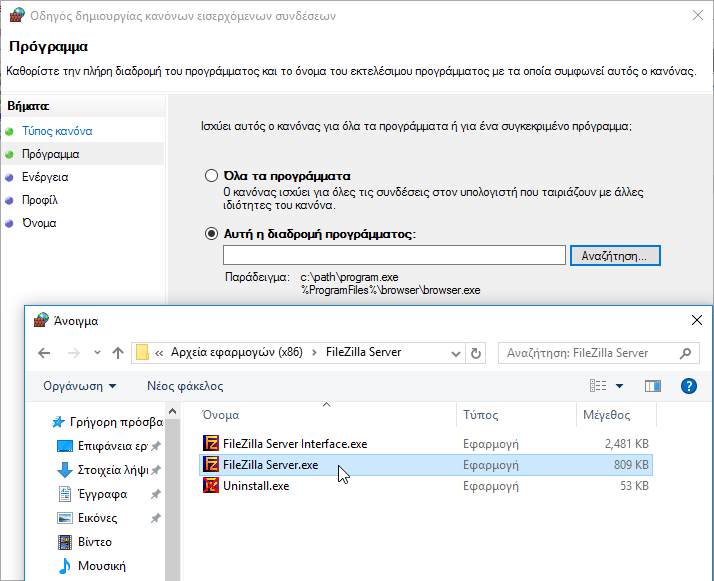This screenshot has width=714, height=581.
Task: Open 'Βίντεο' in the navigation pane
Action: pyautogui.click(x=95, y=542)
